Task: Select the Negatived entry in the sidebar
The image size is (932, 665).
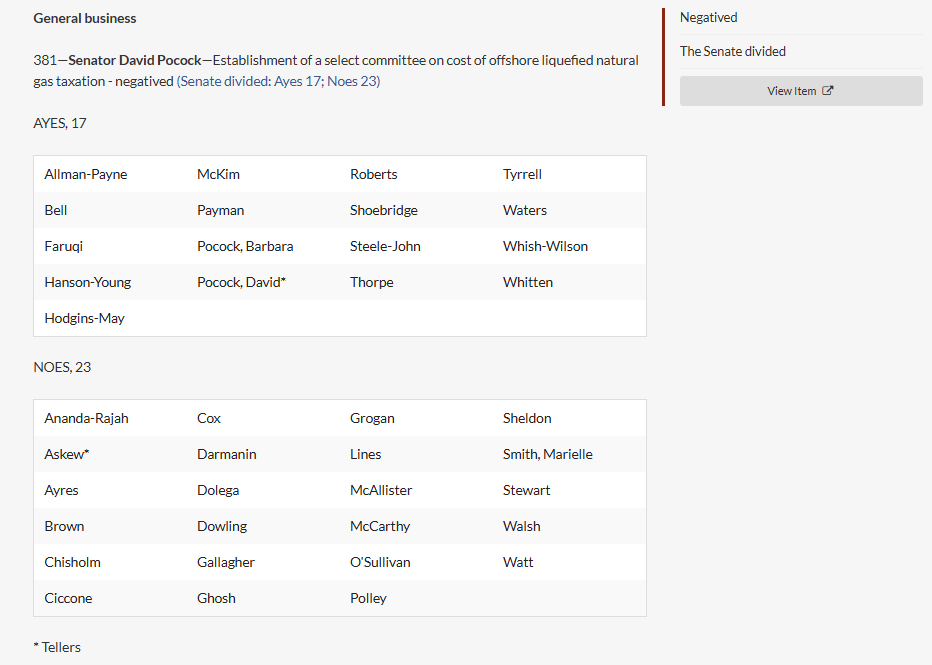Action: point(708,17)
